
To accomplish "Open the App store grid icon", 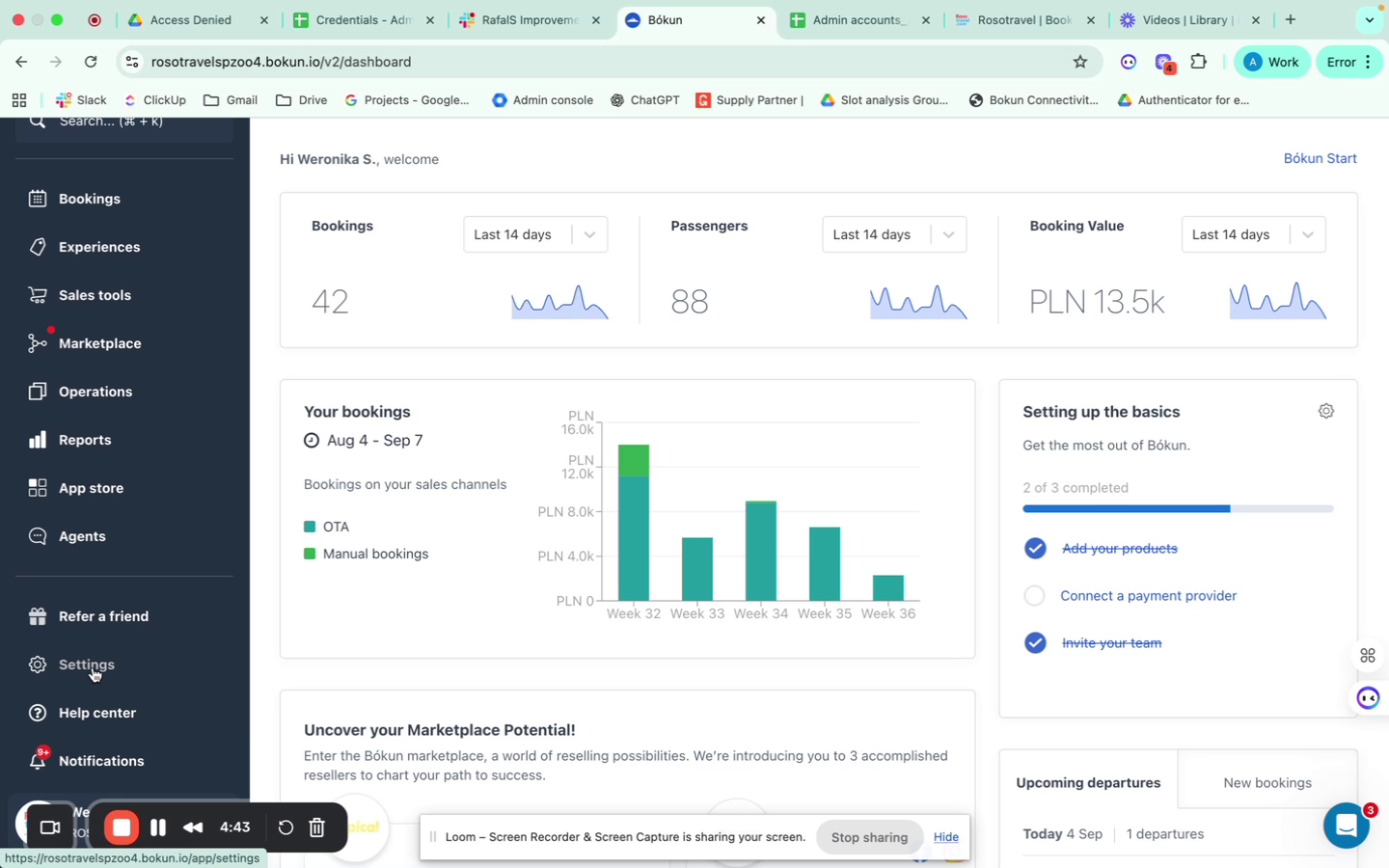I will click(x=38, y=488).
